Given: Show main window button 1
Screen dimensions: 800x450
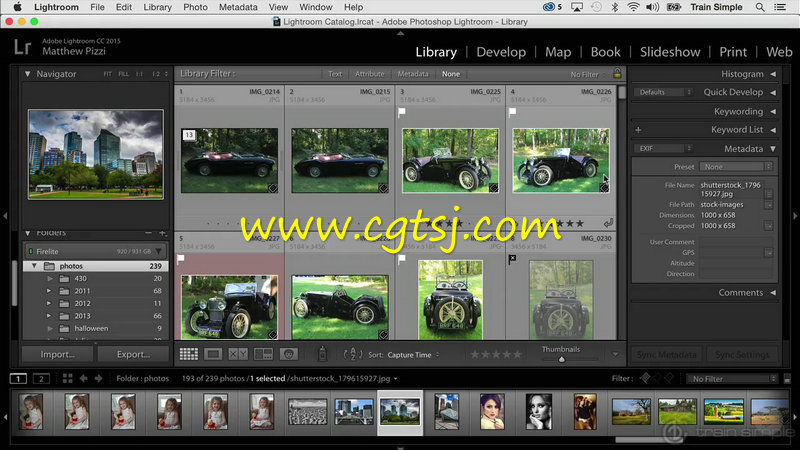Looking at the screenshot, I should [x=18, y=379].
